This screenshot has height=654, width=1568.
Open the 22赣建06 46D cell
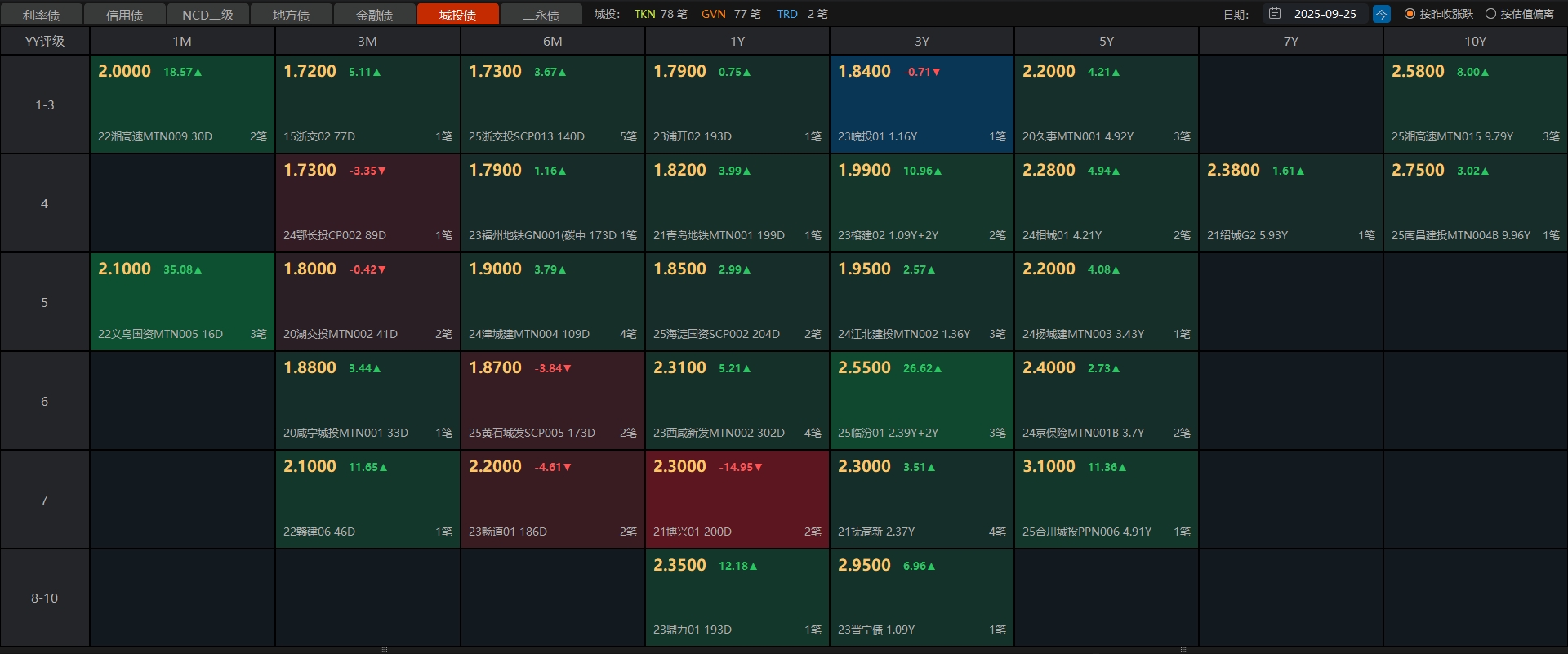click(367, 500)
